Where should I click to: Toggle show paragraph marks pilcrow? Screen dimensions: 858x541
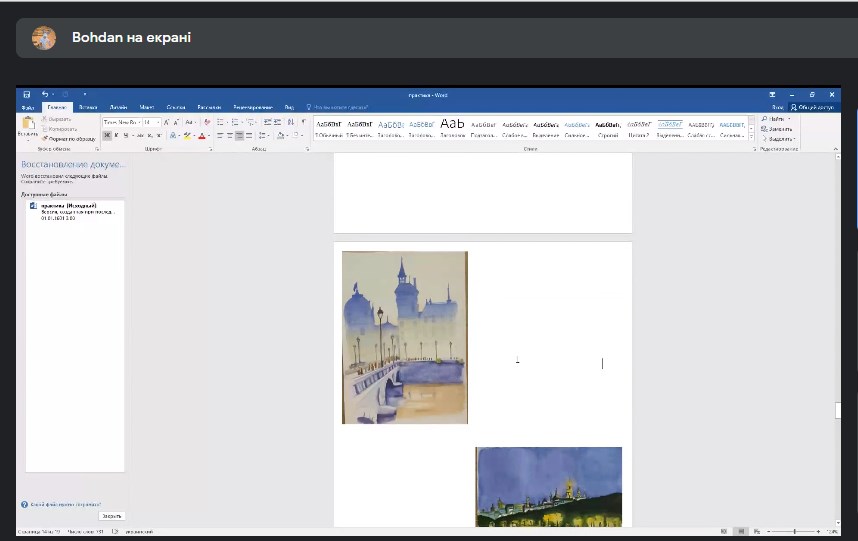(x=303, y=123)
